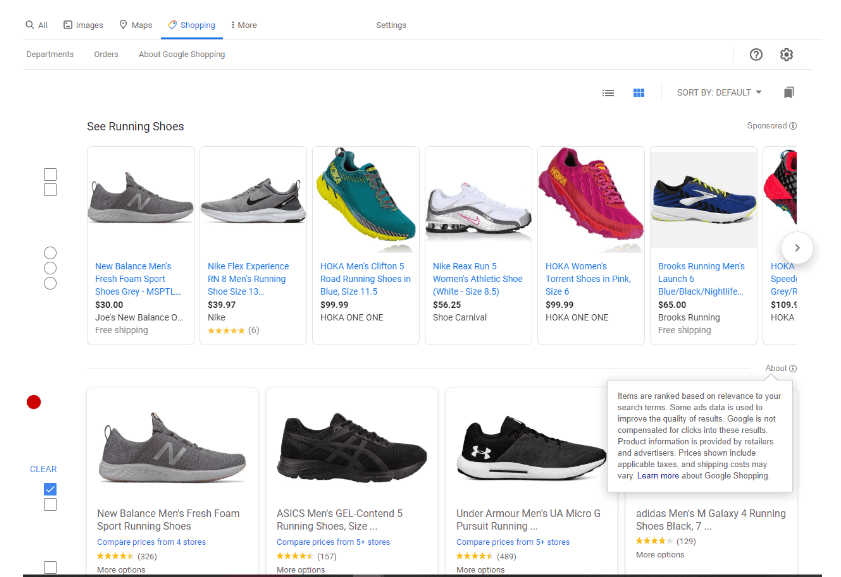This screenshot has width=841, height=577.
Task: Compare prices from 4 stores for New Balance
Action: pos(151,542)
